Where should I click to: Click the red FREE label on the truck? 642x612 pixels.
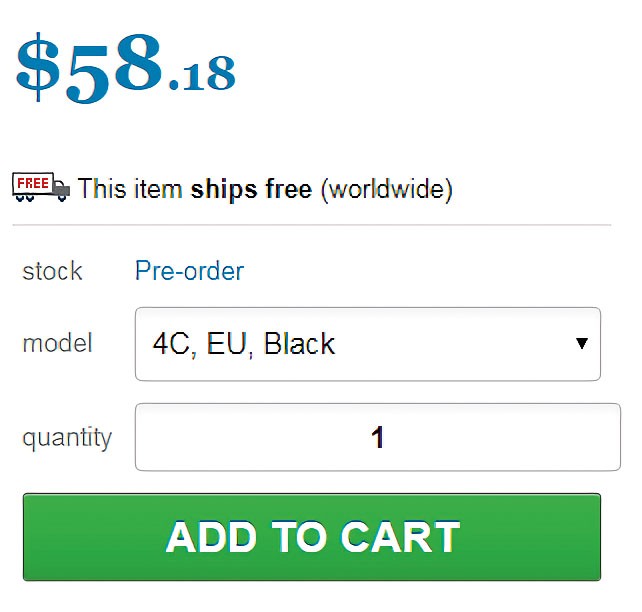[x=32, y=183]
